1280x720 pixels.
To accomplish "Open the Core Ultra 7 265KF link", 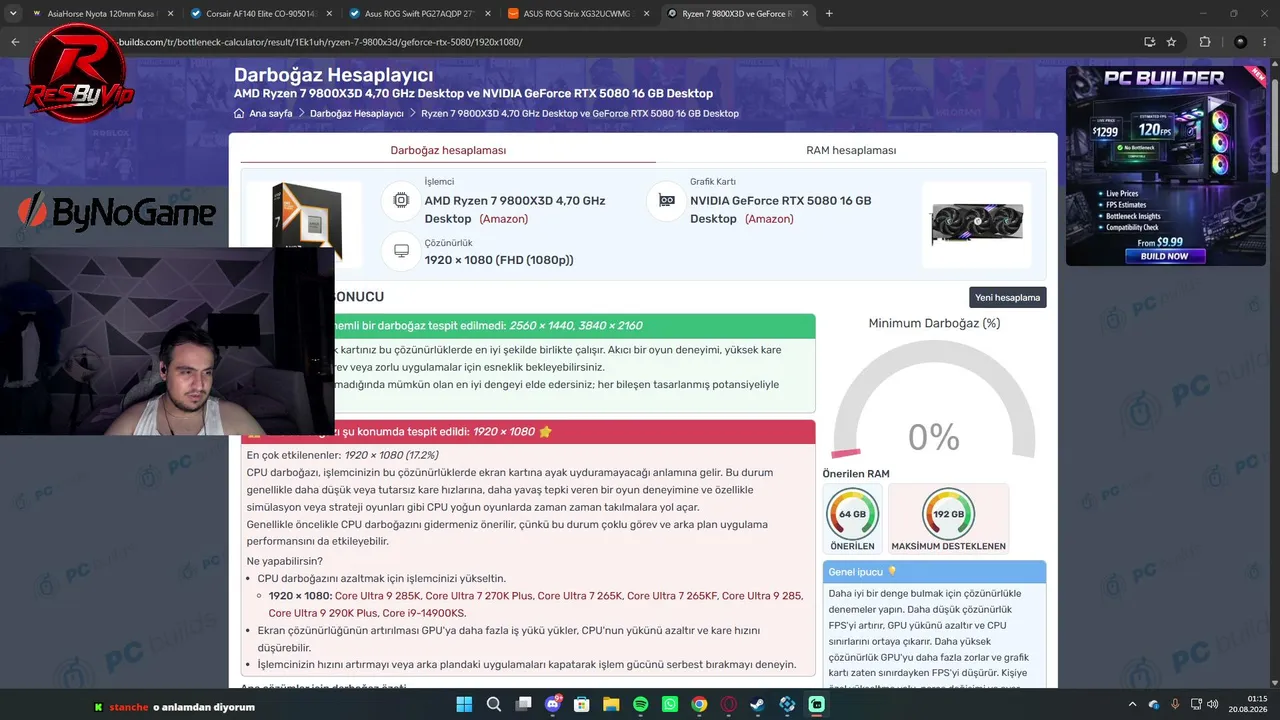I will point(674,596).
